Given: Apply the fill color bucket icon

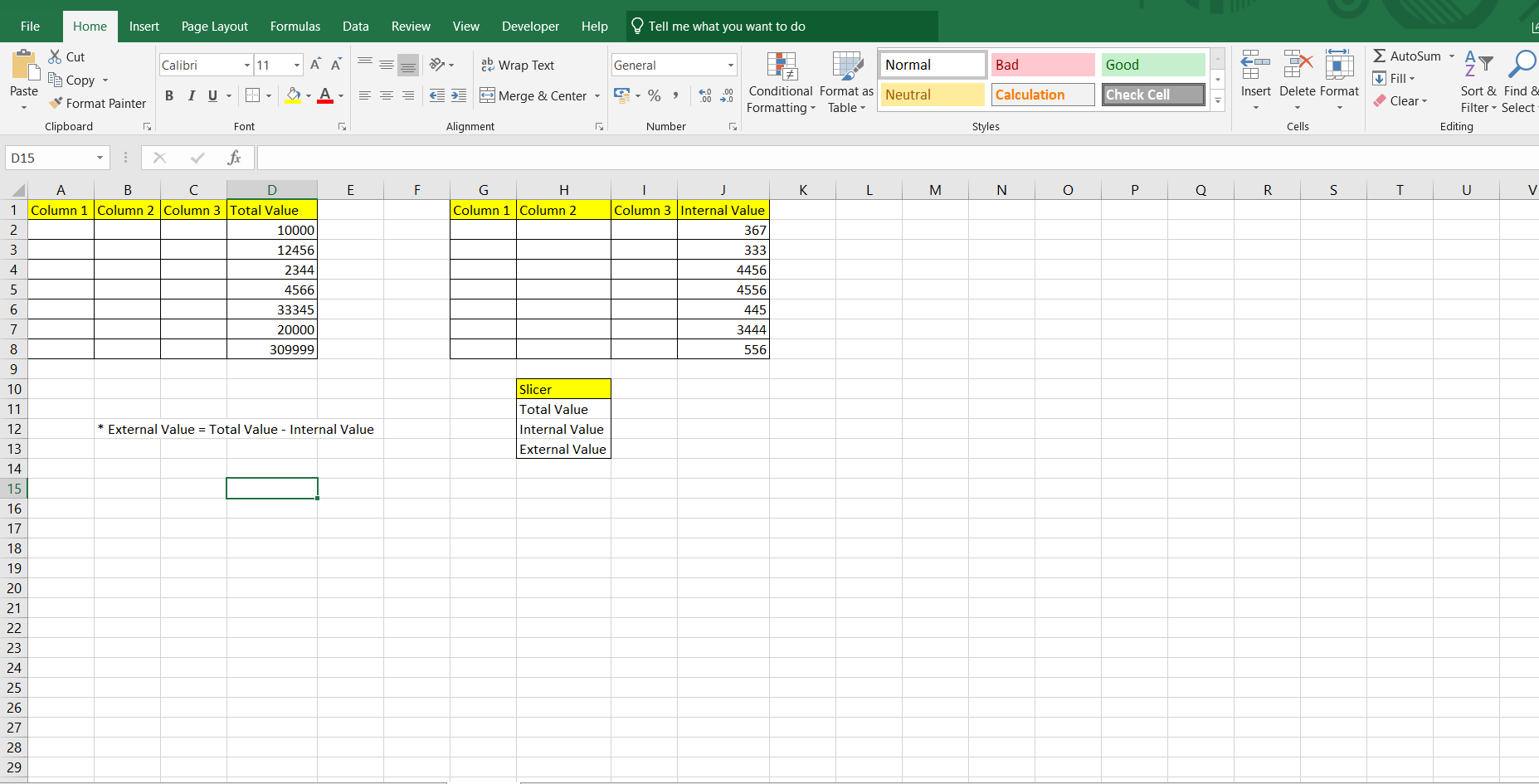Looking at the screenshot, I should [293, 95].
